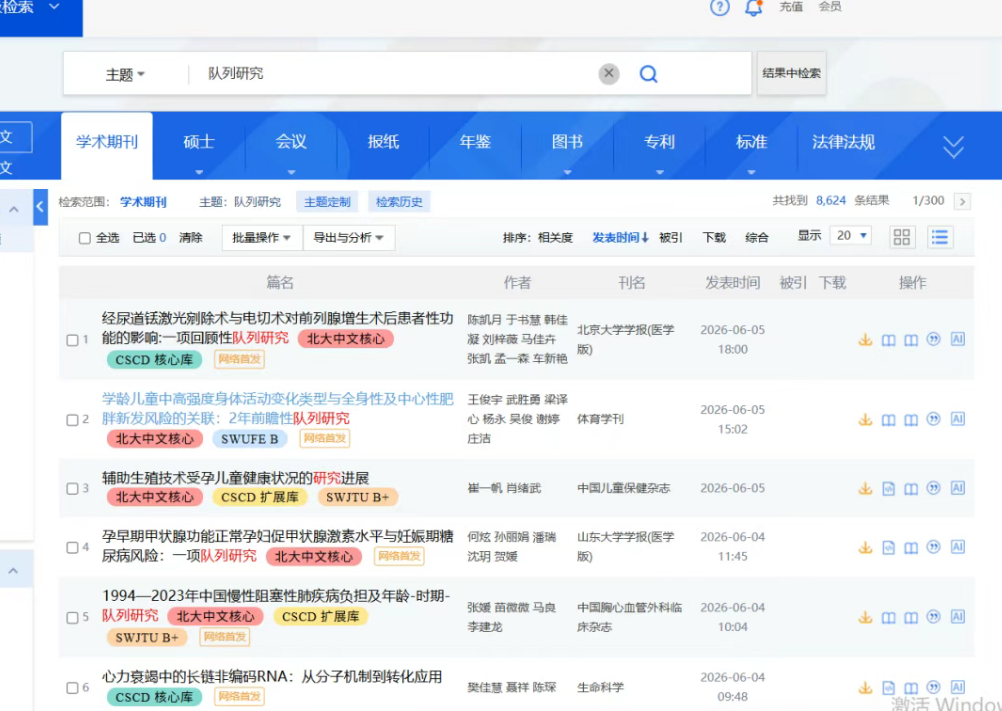Download the 山东大学学报 article in row 4
Screen dimensions: 1002x711
(865, 547)
